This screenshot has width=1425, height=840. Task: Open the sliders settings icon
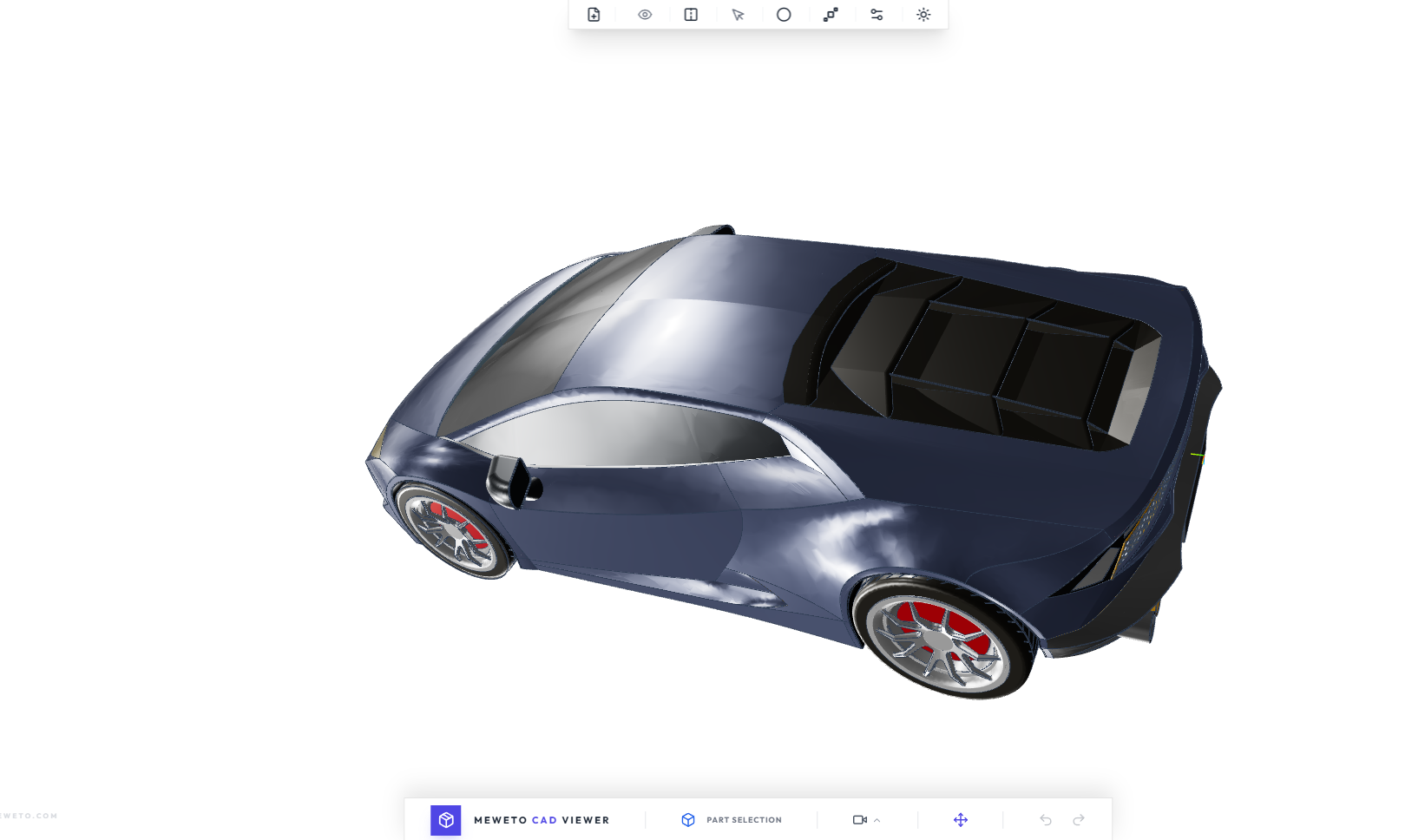tap(877, 15)
